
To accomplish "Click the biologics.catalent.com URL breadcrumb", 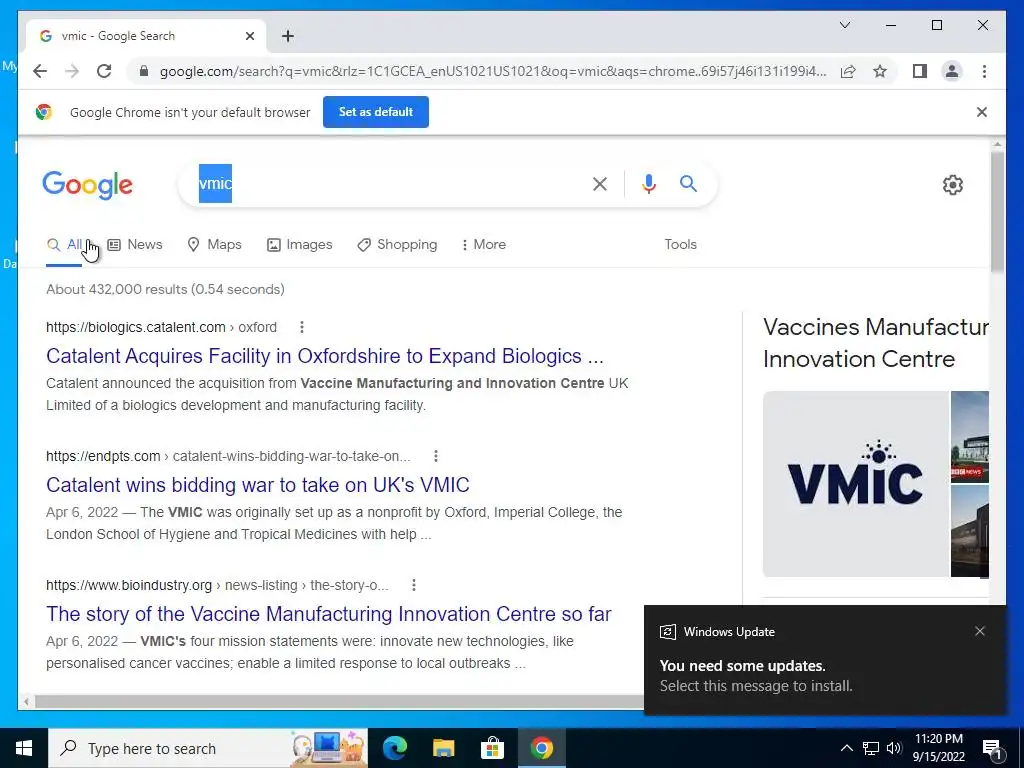I will pyautogui.click(x=161, y=327).
